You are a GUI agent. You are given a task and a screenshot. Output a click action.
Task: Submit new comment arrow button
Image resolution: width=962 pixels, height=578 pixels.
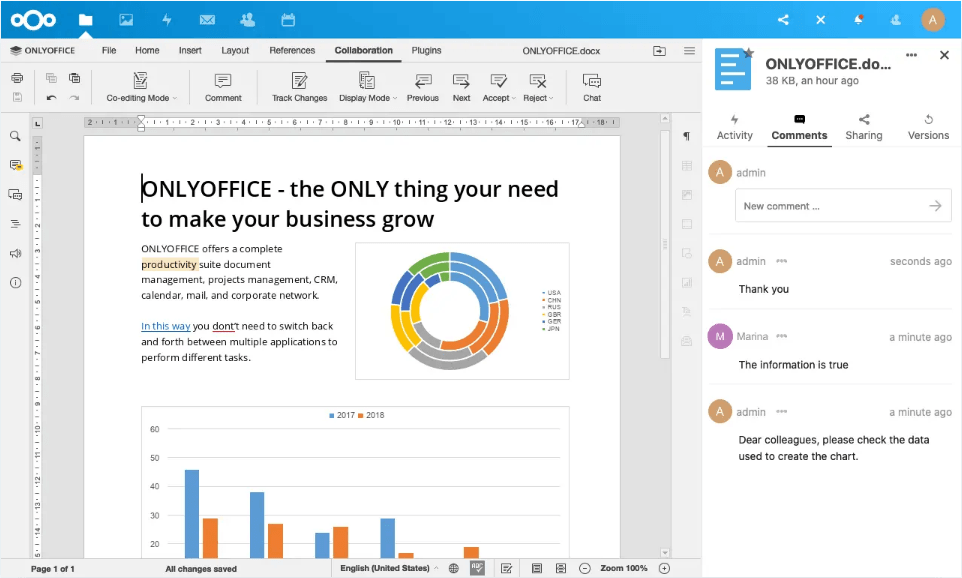tap(935, 206)
